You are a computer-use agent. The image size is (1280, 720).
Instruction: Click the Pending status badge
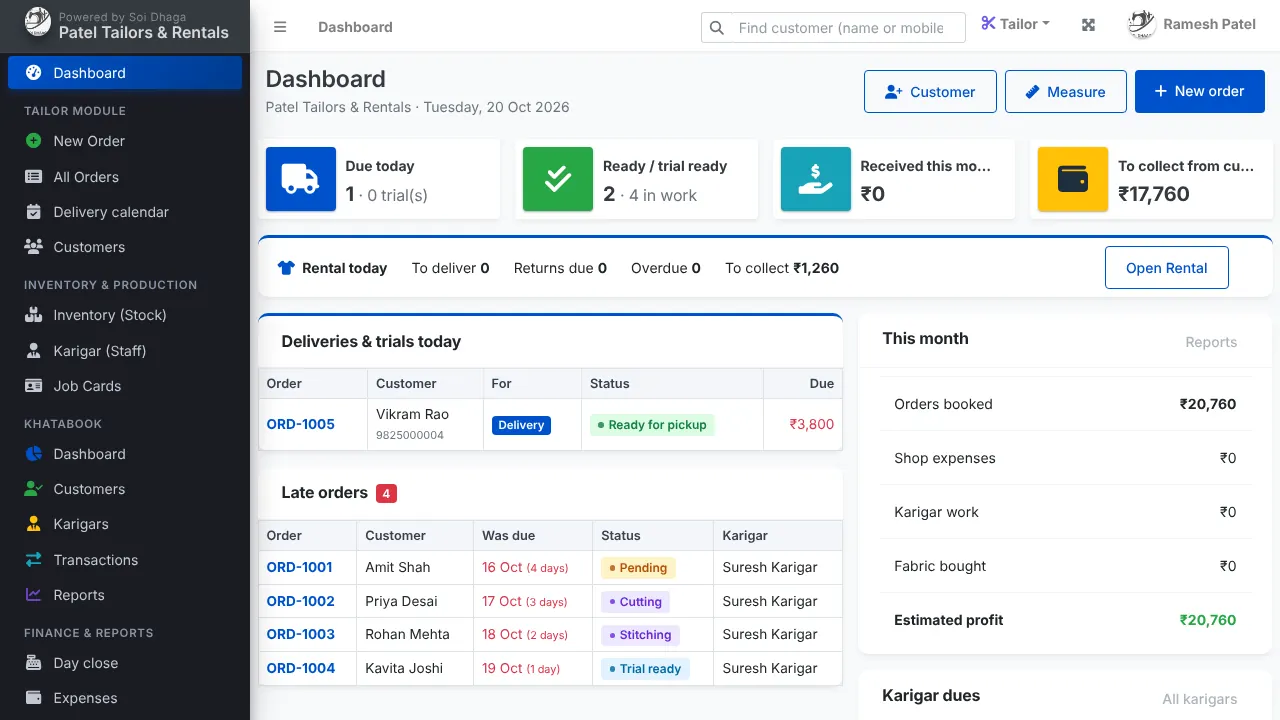638,568
